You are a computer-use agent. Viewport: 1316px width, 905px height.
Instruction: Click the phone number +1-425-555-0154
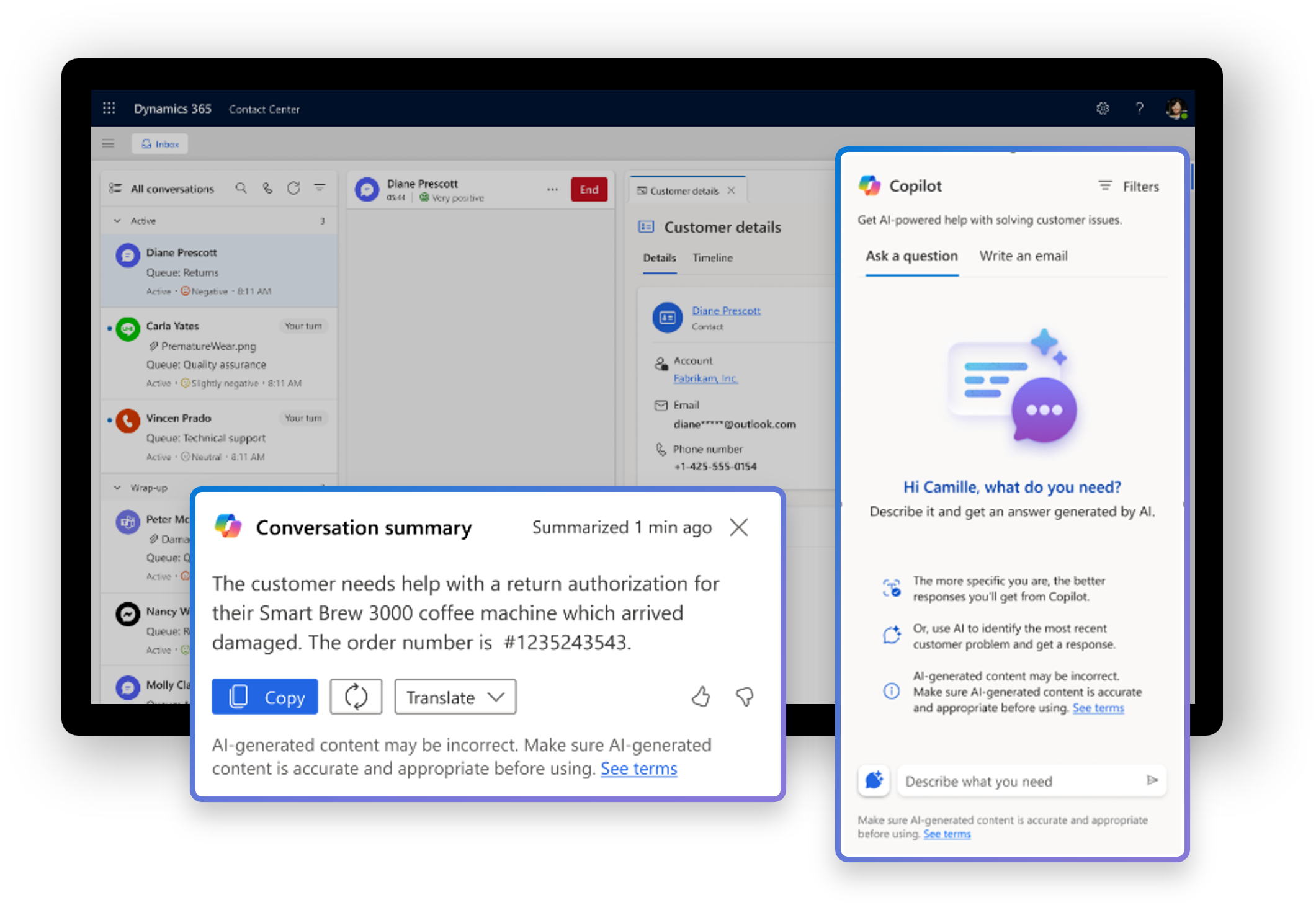pos(715,466)
